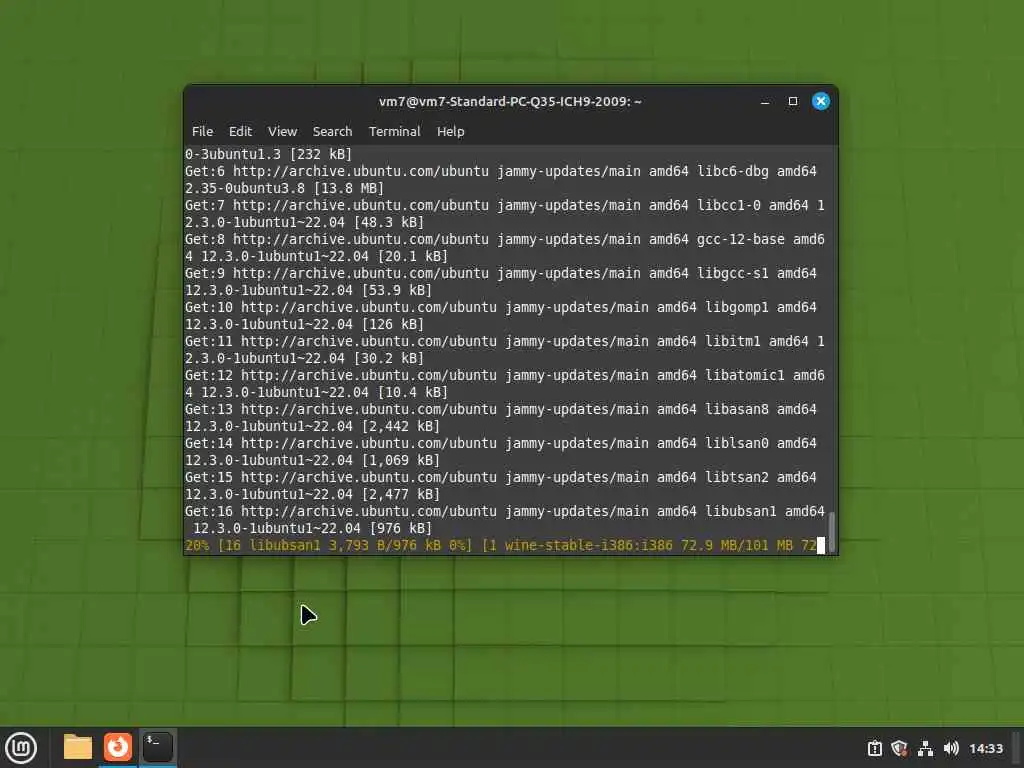Click the '[1,069 kB]' size text

(x=401, y=460)
